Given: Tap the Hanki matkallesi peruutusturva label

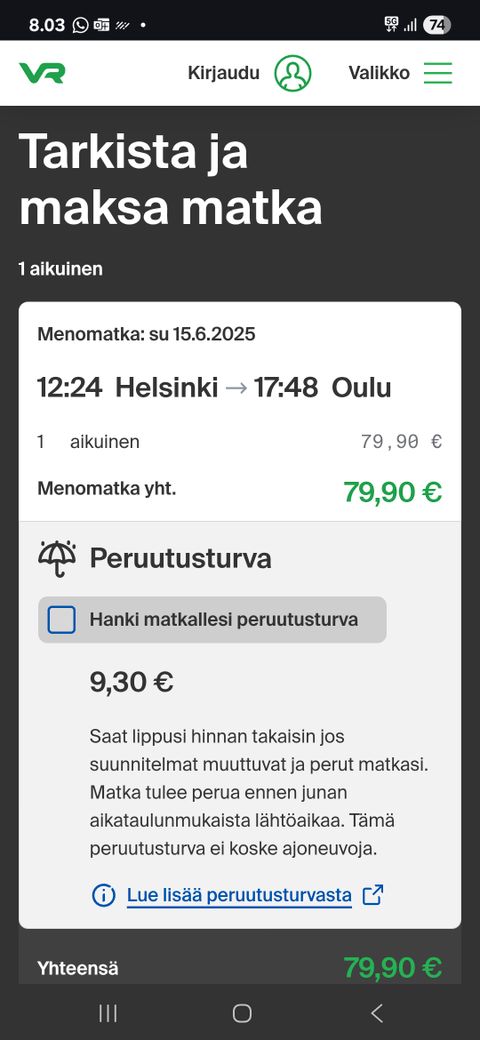Looking at the screenshot, I should 224,620.
